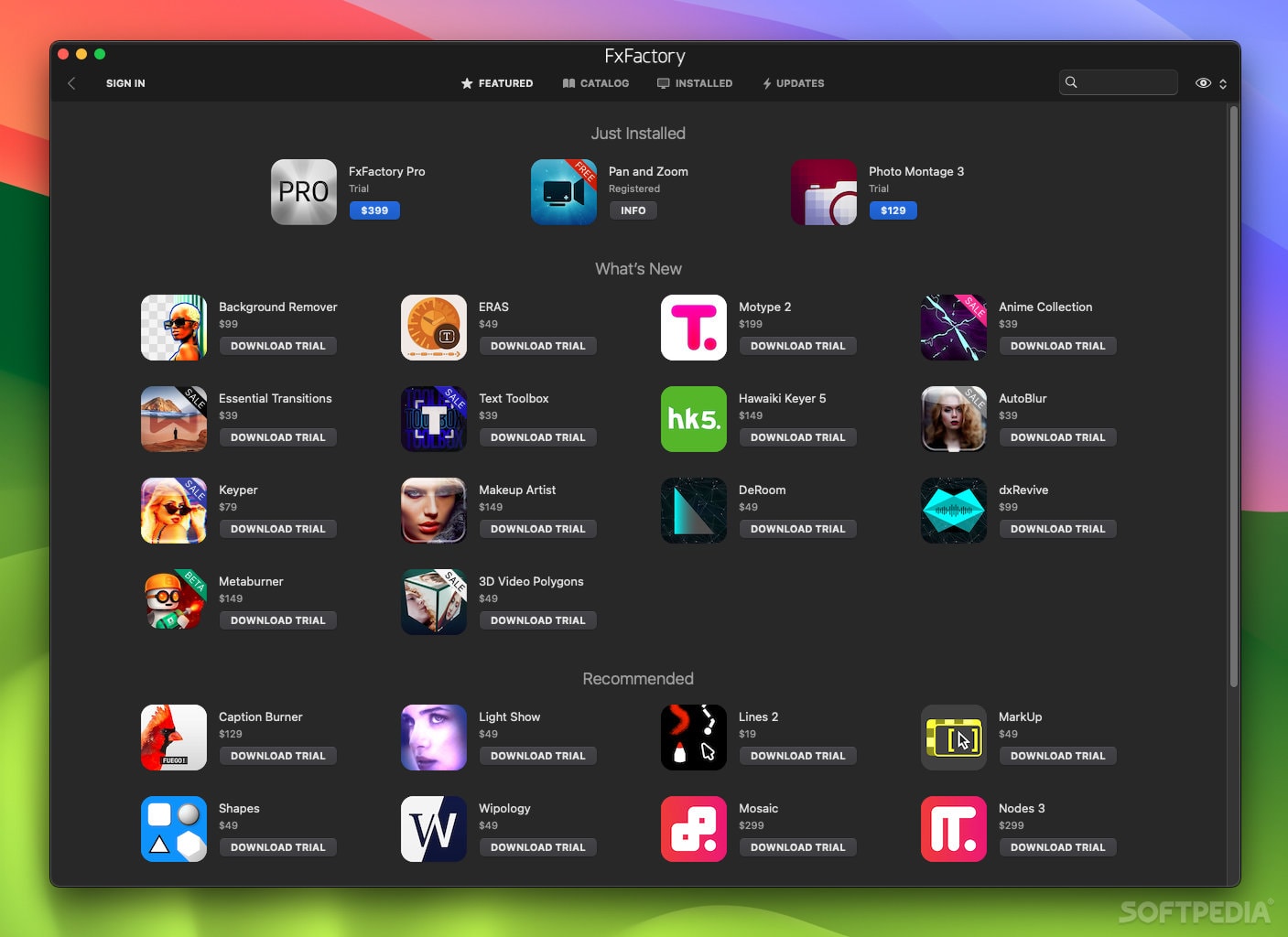The height and width of the screenshot is (937, 1288).
Task: Download trial of Makeup Artist
Action: coord(538,529)
